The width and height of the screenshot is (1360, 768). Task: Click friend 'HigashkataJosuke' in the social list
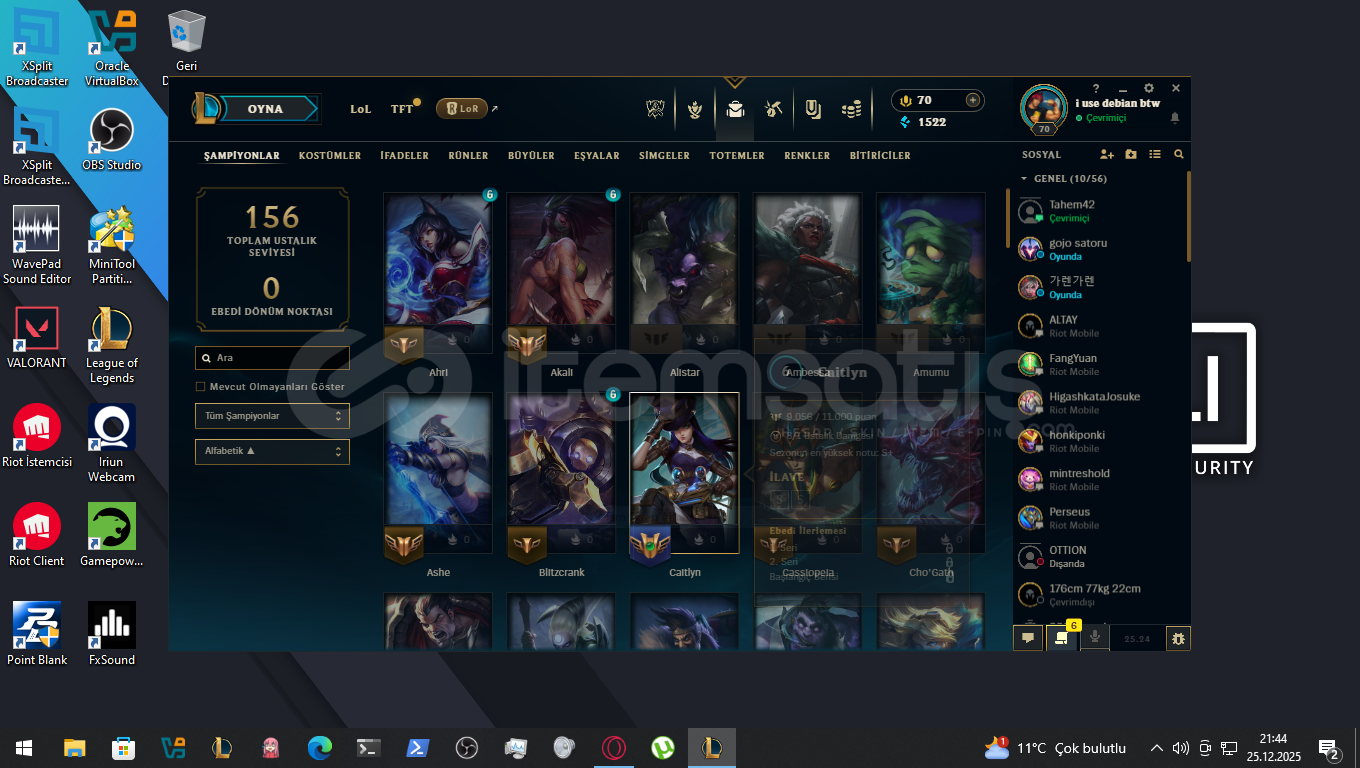1099,403
